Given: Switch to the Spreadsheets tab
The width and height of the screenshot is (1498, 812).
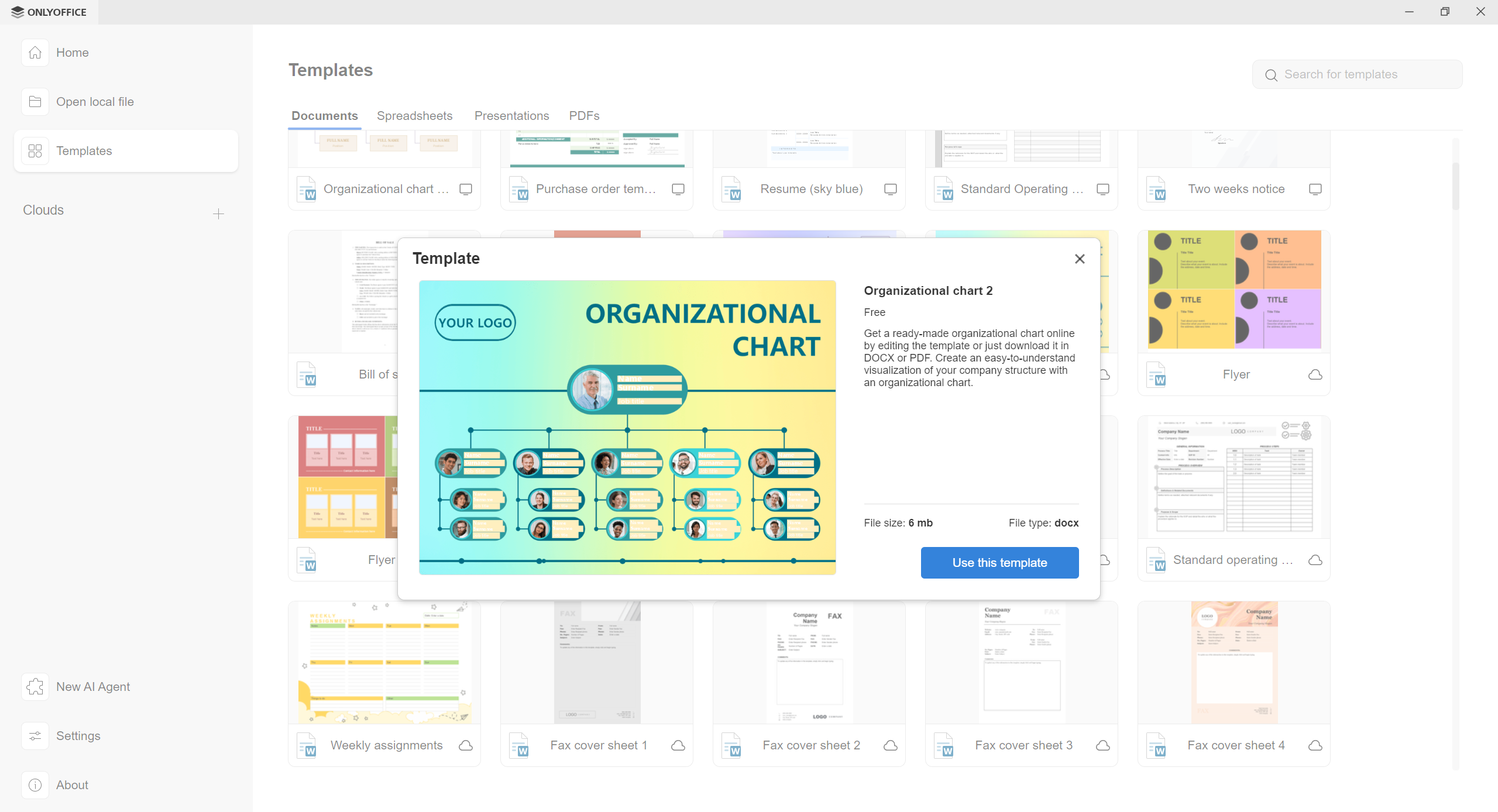Looking at the screenshot, I should coord(414,116).
